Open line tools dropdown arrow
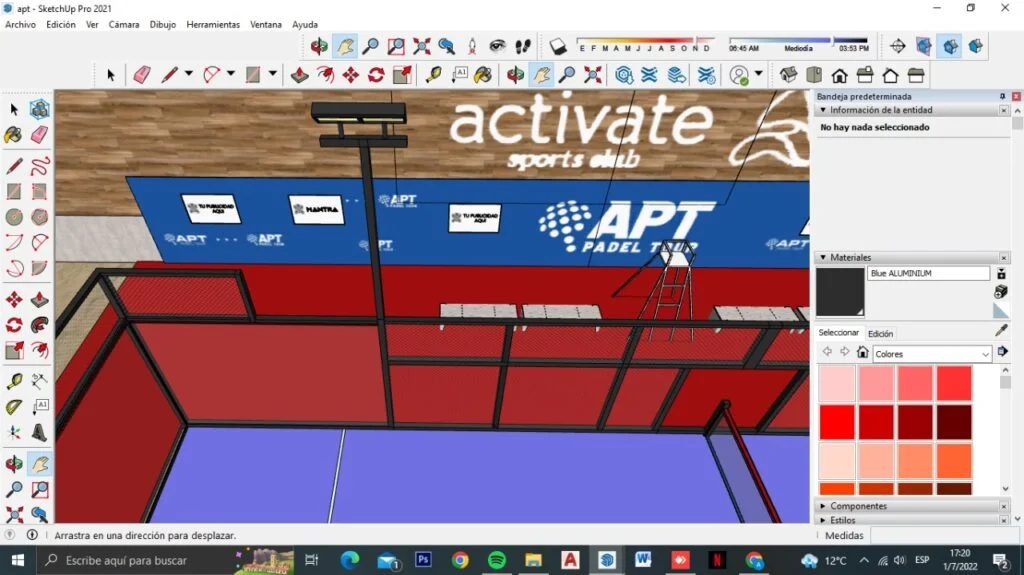Viewport: 1024px width, 575px height. tap(189, 74)
